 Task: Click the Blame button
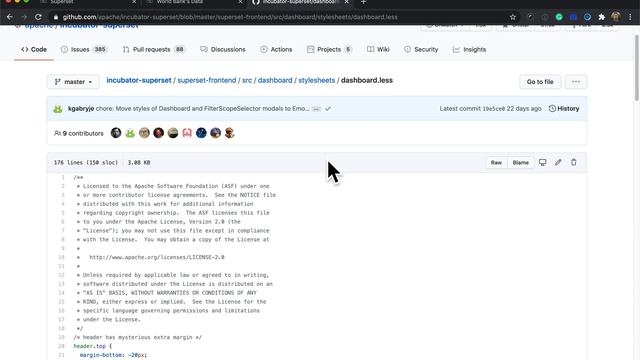(520, 162)
